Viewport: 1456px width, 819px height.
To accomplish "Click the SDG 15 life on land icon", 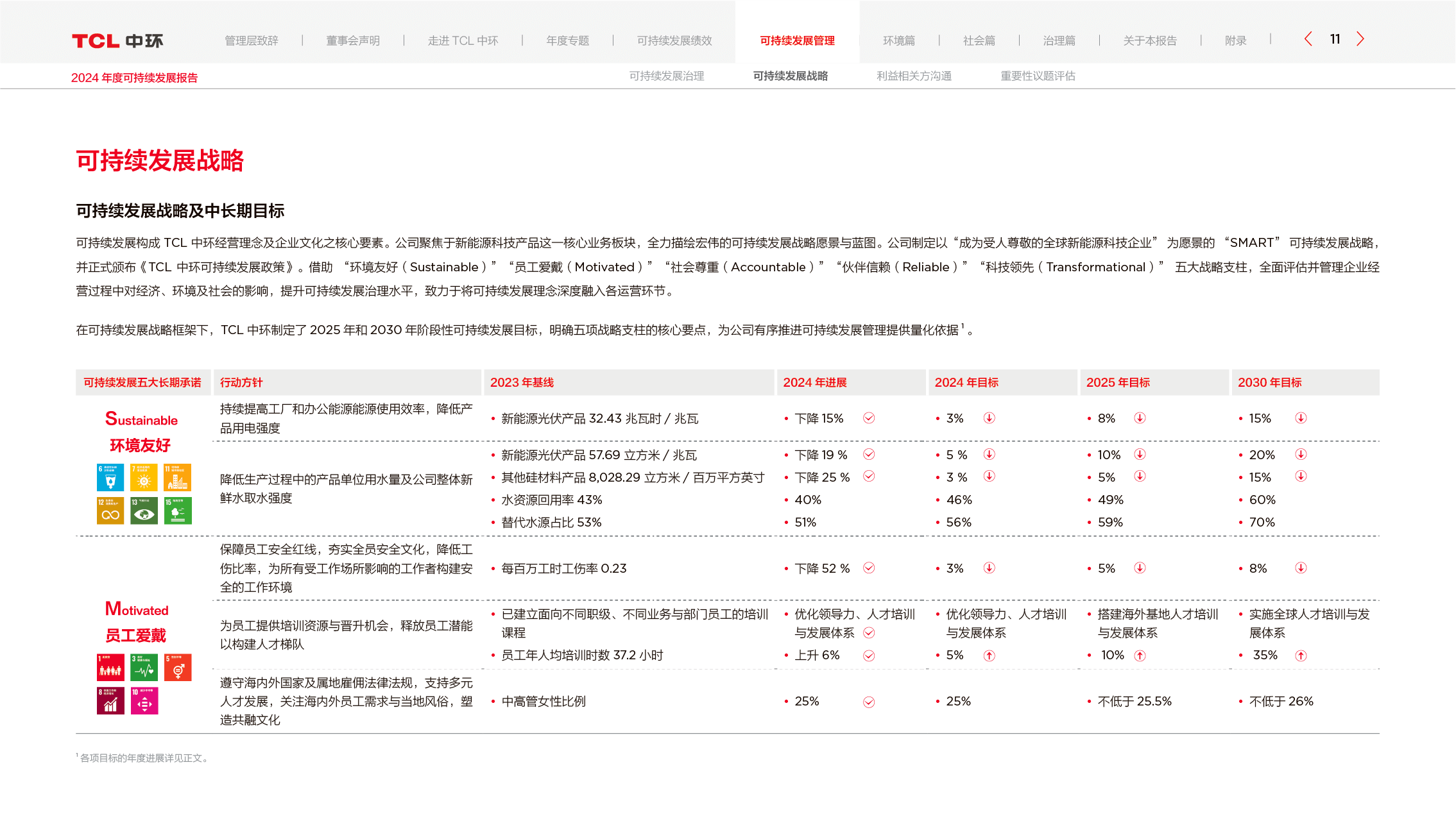I will (x=178, y=511).
